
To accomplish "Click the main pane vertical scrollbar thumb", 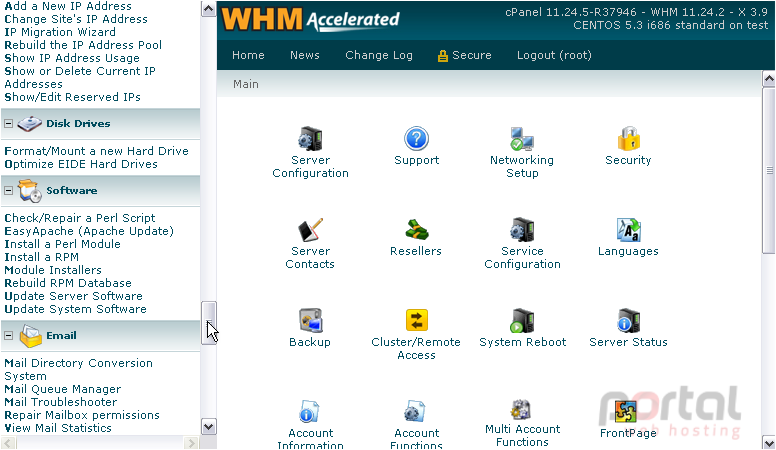I will (769, 170).
